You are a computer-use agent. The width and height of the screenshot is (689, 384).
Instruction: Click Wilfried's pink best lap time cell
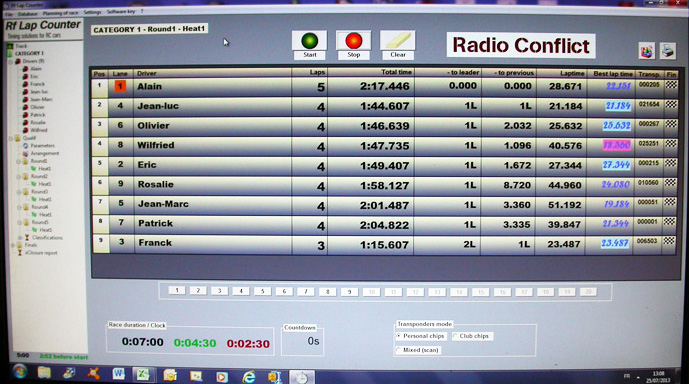point(616,145)
